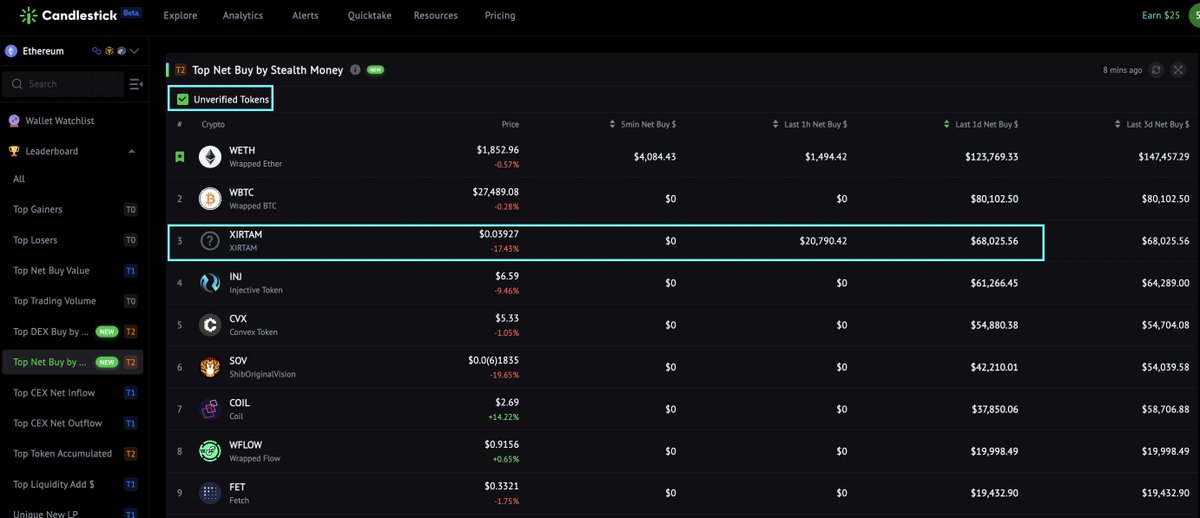Go to the Pricing page

pyautogui.click(x=500, y=16)
